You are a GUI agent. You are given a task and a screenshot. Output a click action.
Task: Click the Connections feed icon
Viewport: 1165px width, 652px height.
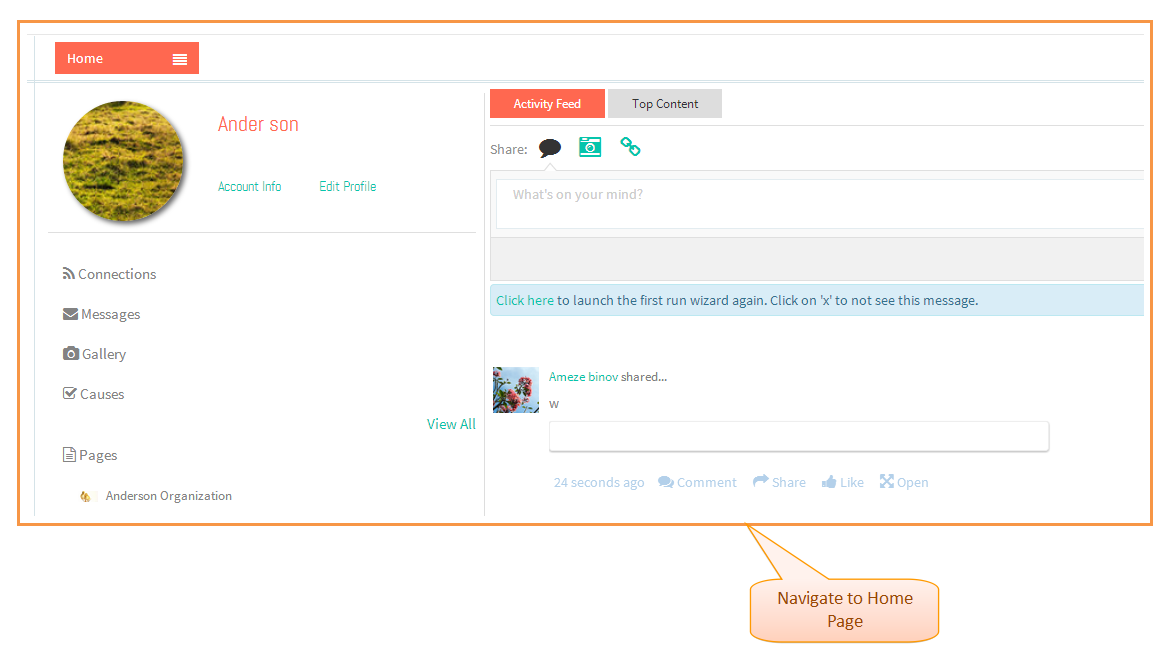point(69,273)
